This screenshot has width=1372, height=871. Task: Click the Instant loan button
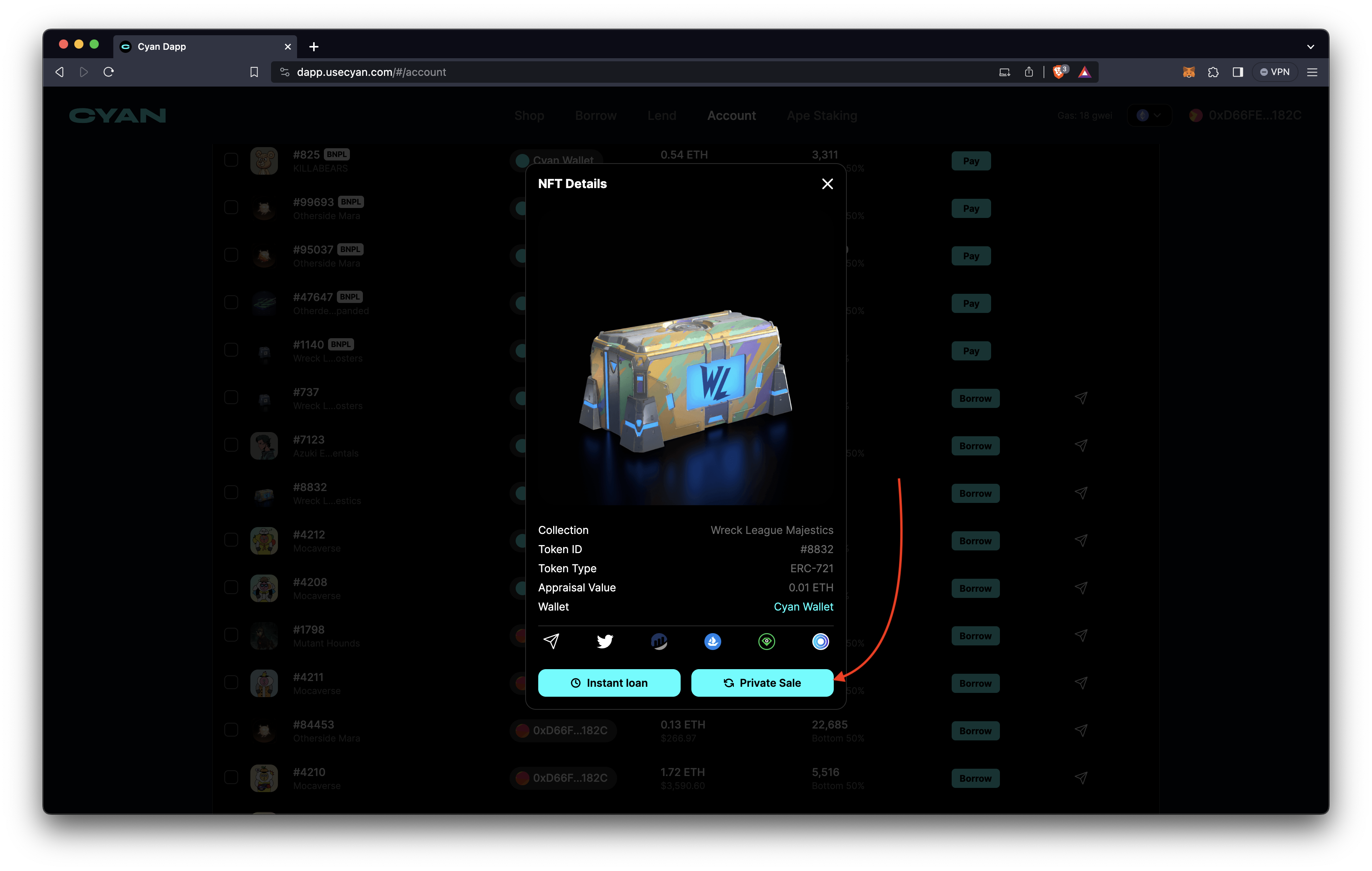pyautogui.click(x=609, y=682)
